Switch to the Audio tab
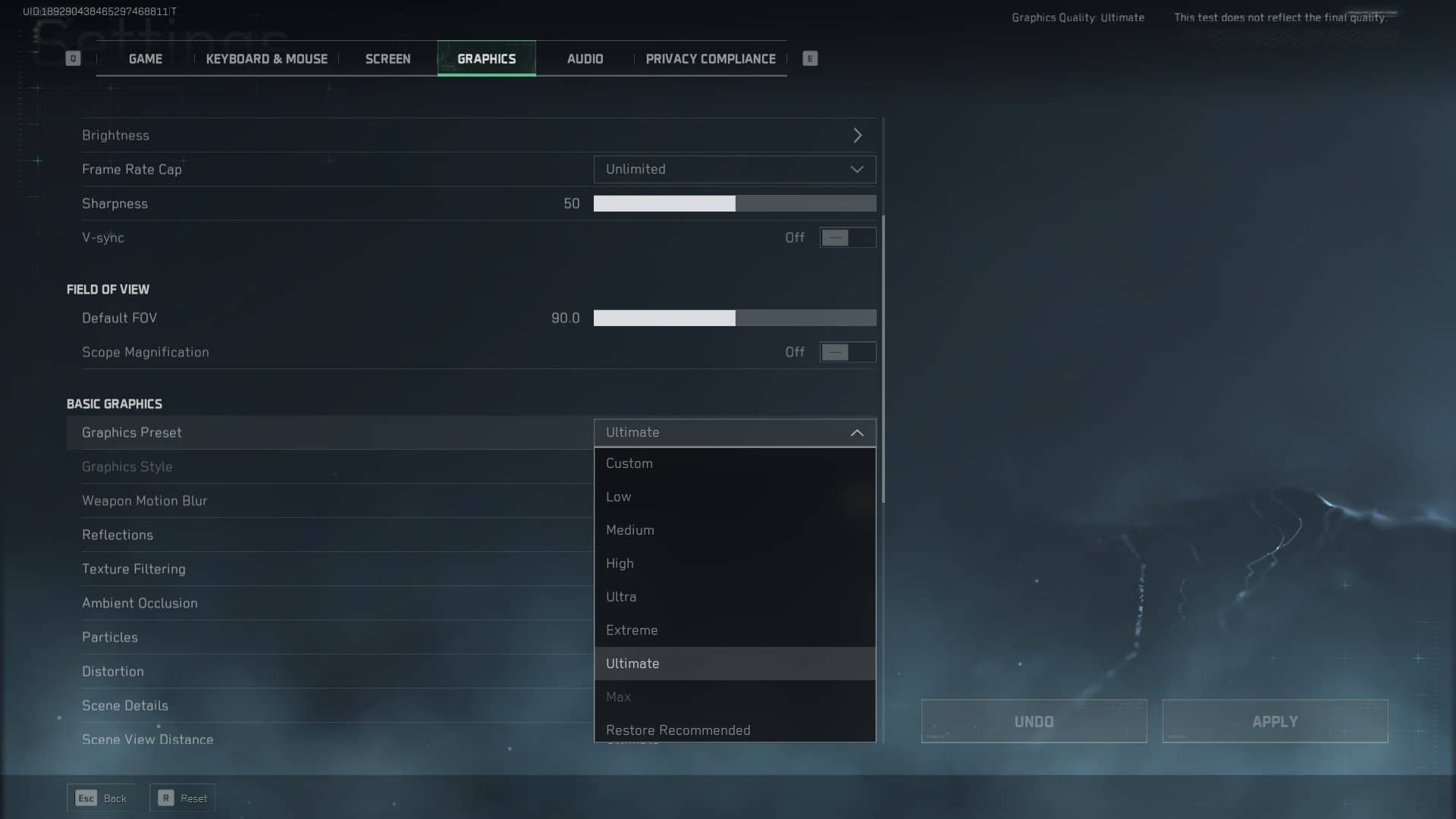 pyautogui.click(x=585, y=58)
